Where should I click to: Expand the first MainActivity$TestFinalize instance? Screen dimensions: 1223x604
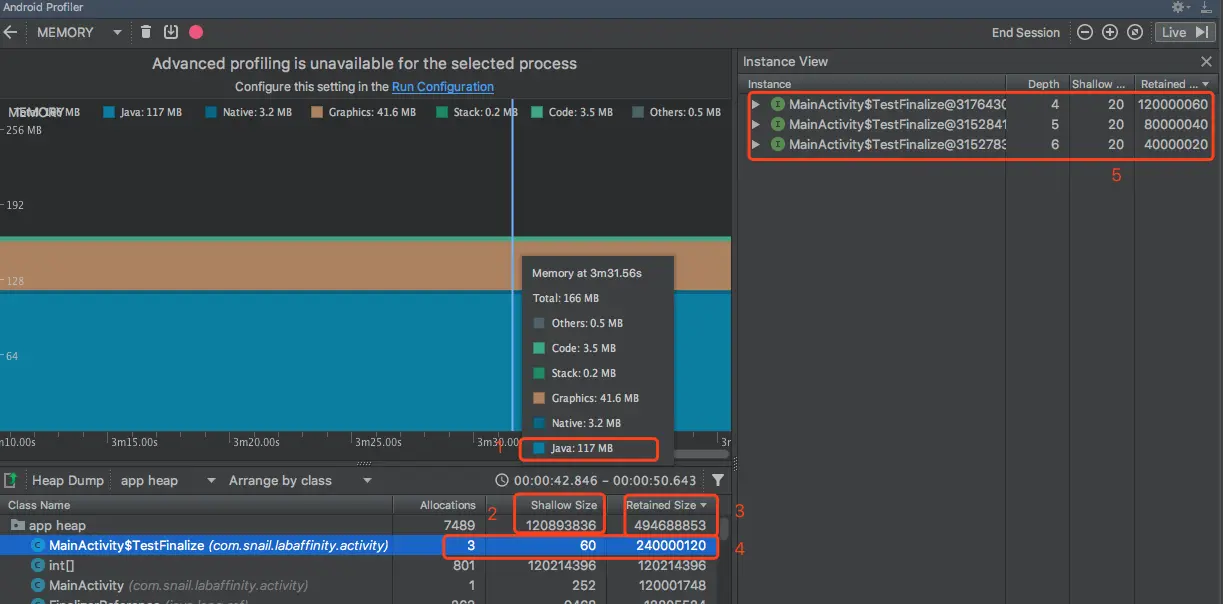[755, 104]
